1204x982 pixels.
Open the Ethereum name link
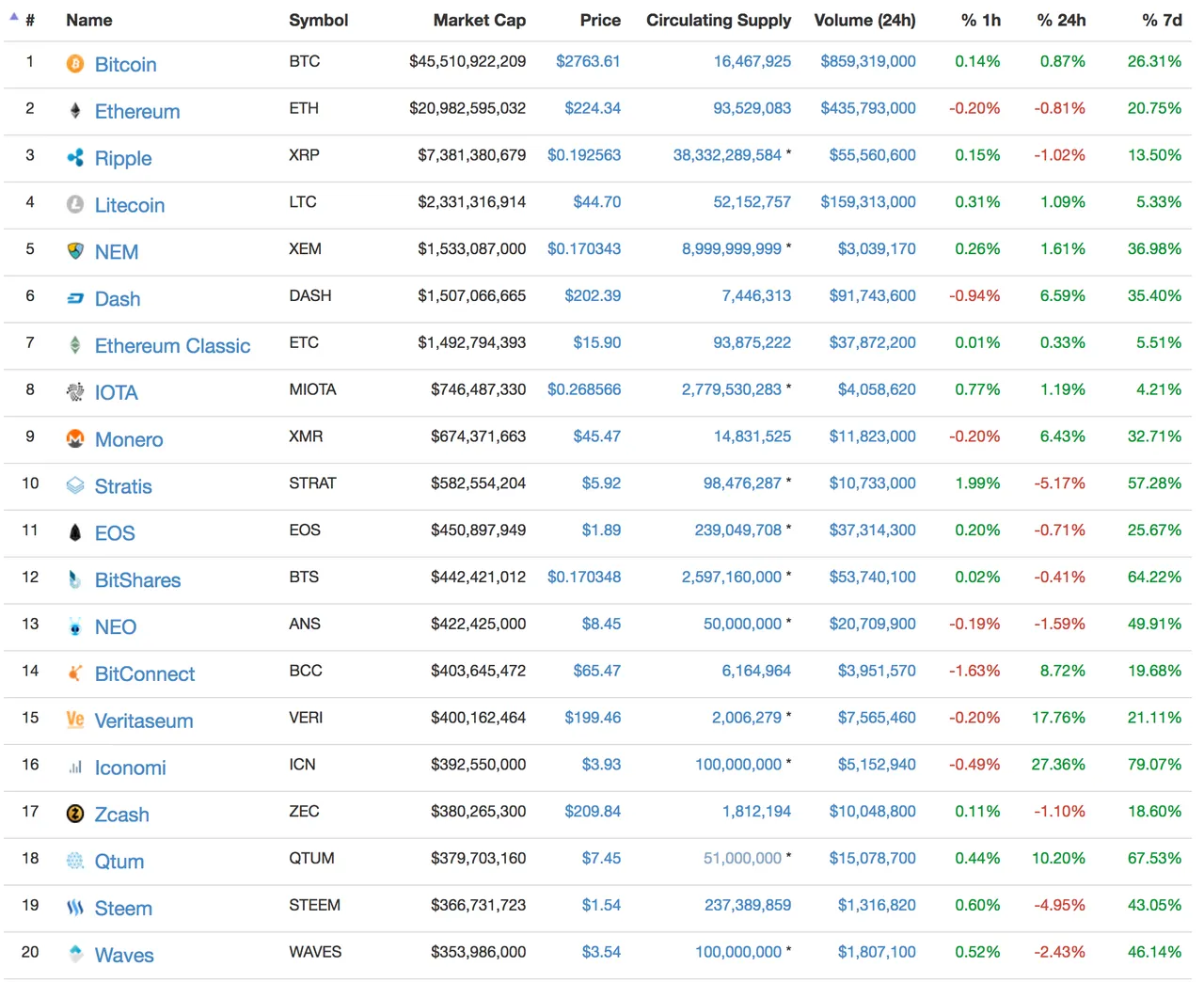[x=137, y=111]
